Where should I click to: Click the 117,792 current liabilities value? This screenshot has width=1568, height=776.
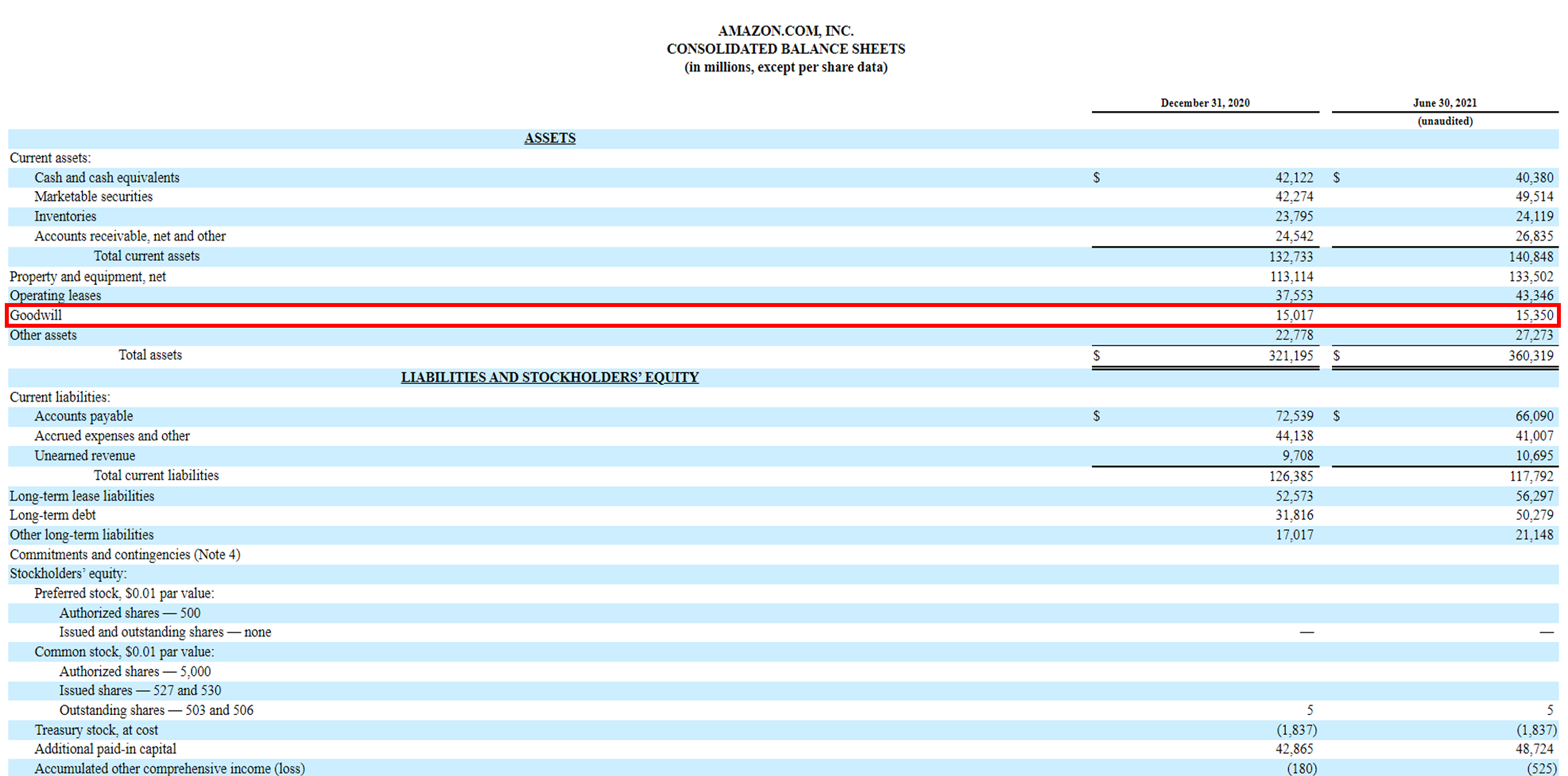(1531, 476)
